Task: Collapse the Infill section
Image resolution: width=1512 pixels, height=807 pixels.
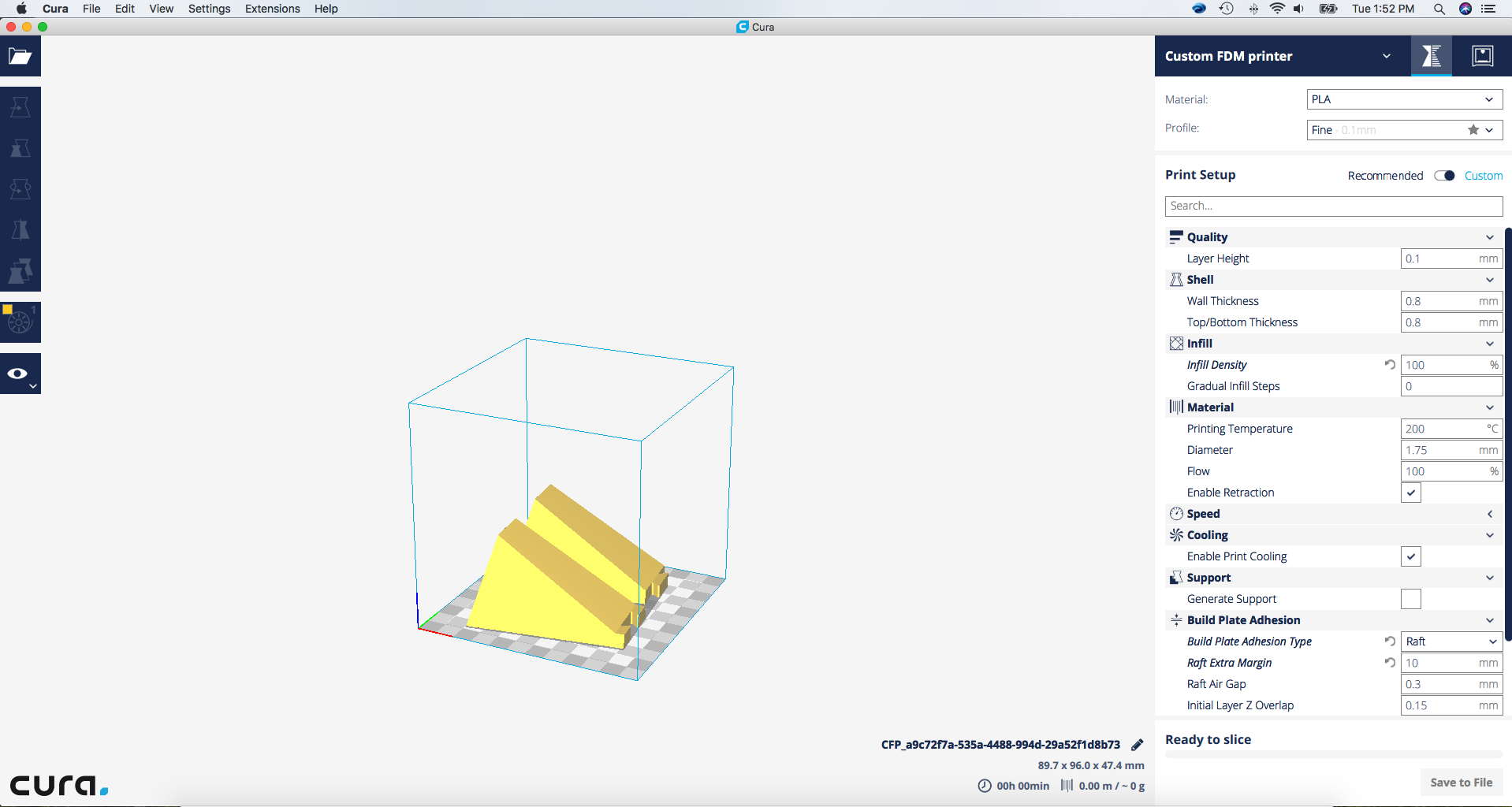Action: point(1489,344)
